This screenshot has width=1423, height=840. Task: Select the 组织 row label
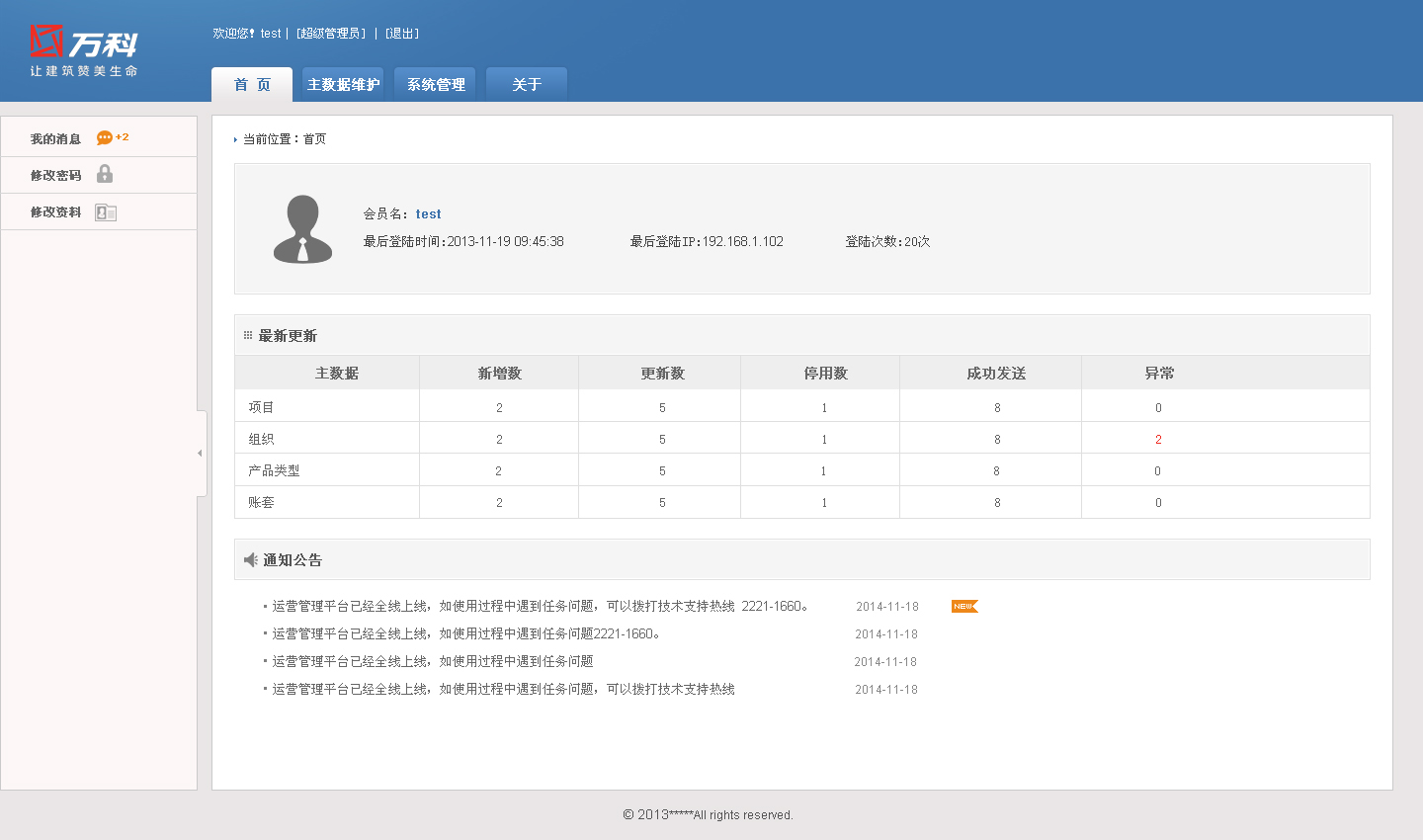click(x=261, y=439)
